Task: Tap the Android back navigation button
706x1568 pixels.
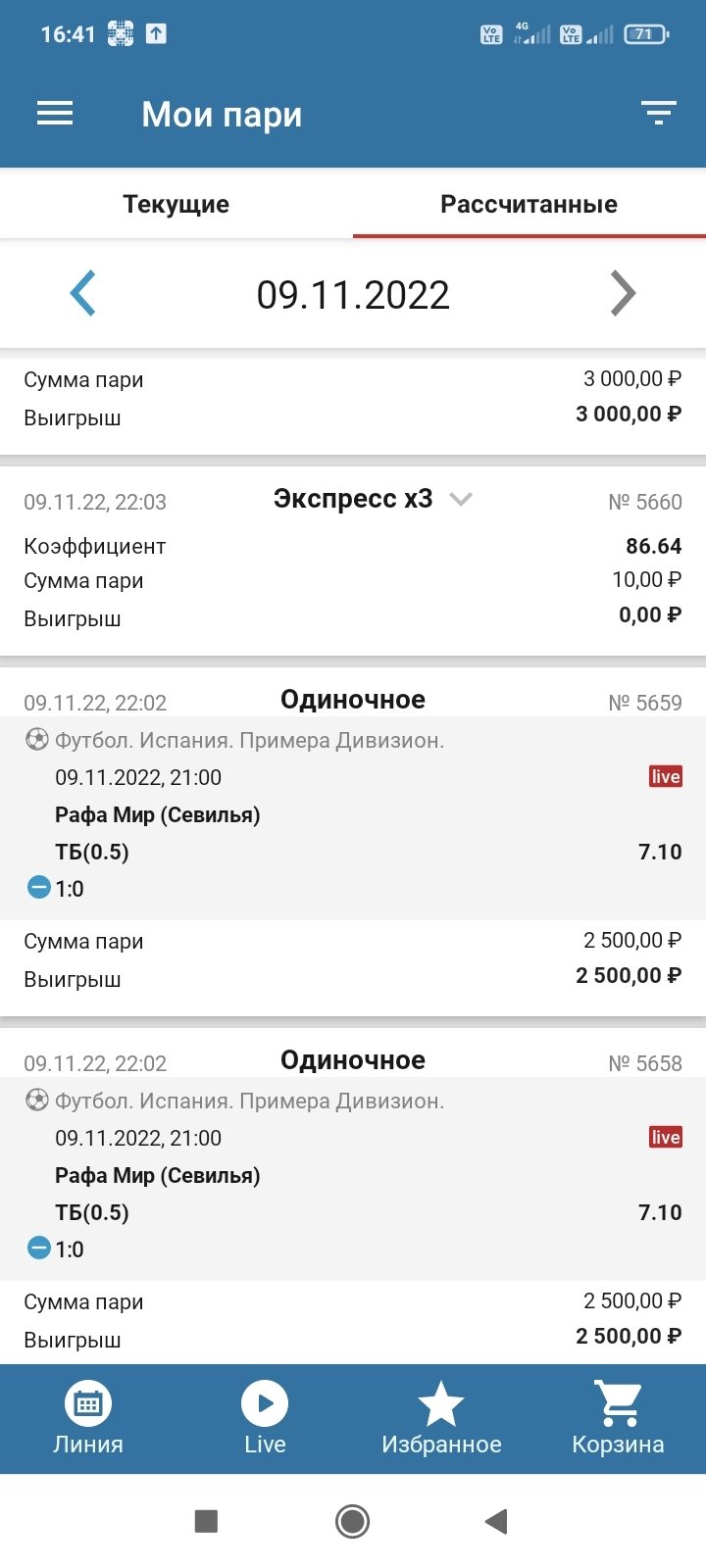Action: click(x=496, y=1521)
